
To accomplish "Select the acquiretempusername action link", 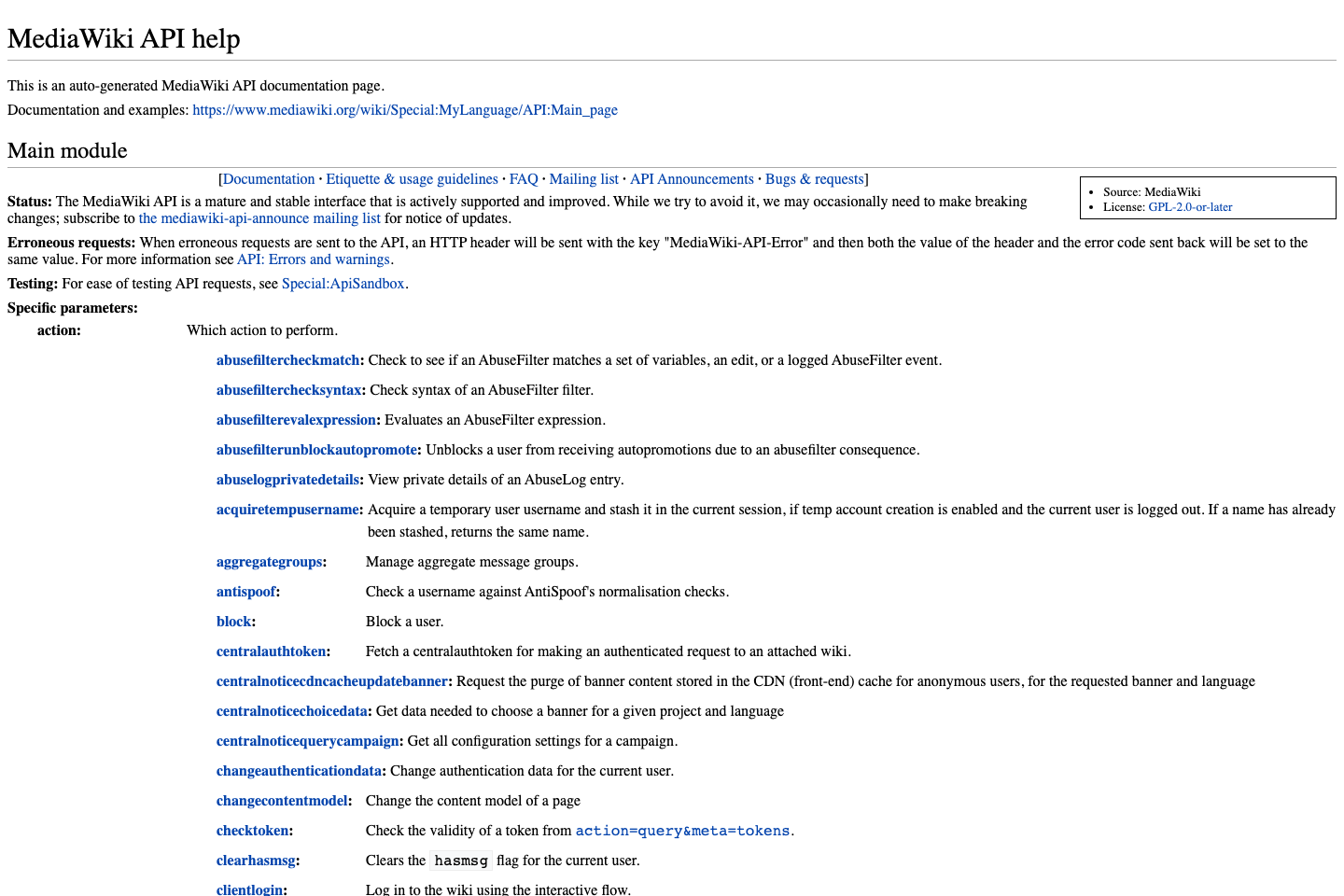I will pos(287,509).
